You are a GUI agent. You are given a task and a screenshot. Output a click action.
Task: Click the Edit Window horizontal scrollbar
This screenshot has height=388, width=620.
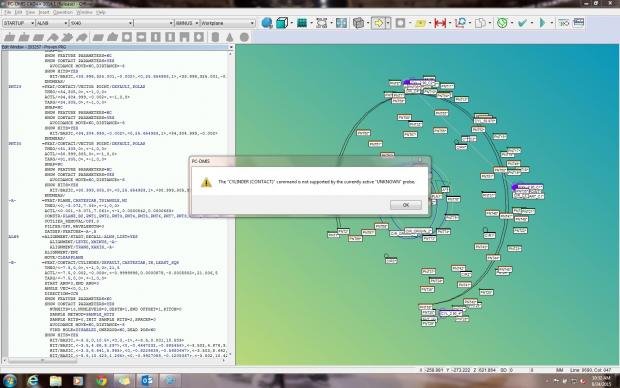click(115, 360)
